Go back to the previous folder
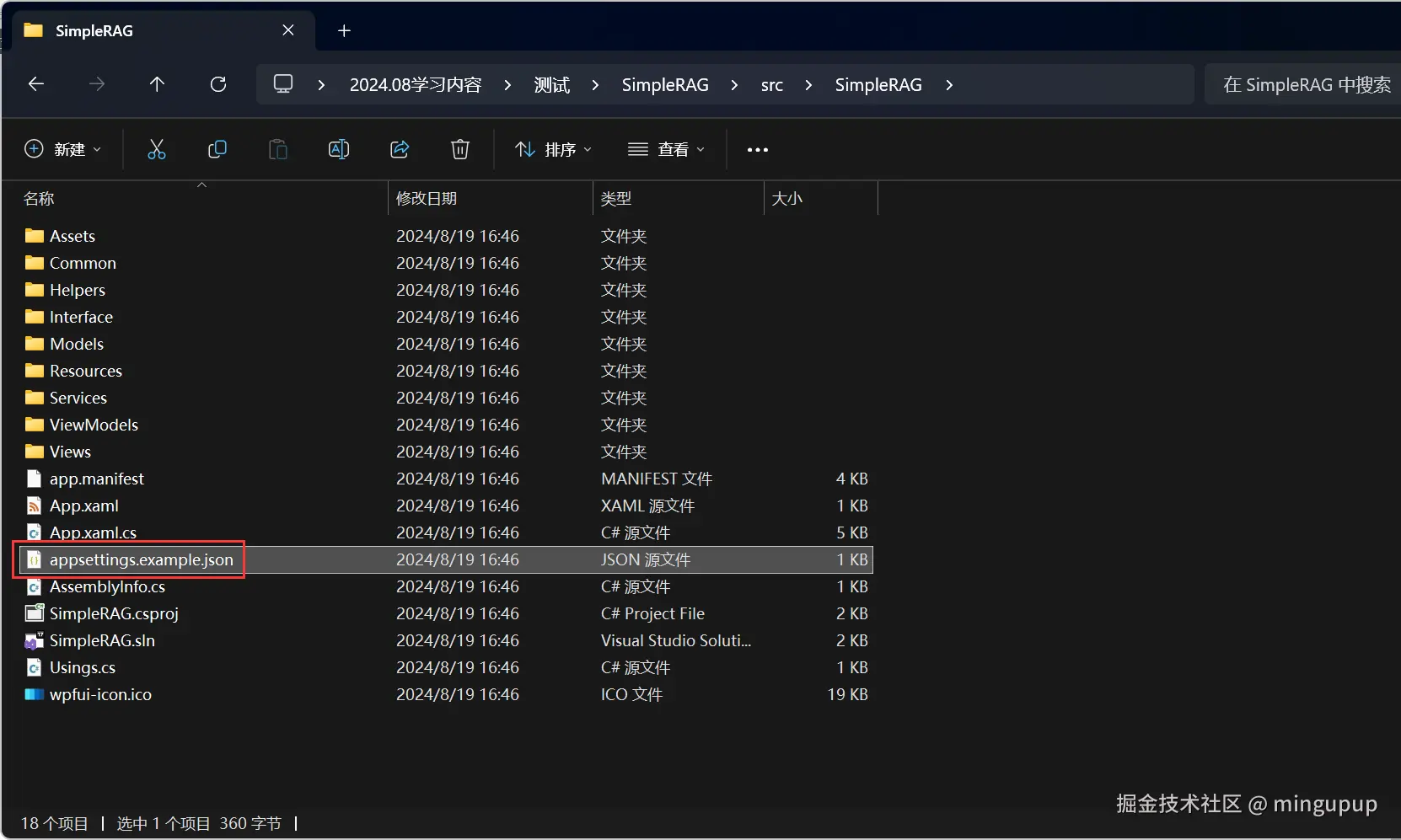 point(36,84)
